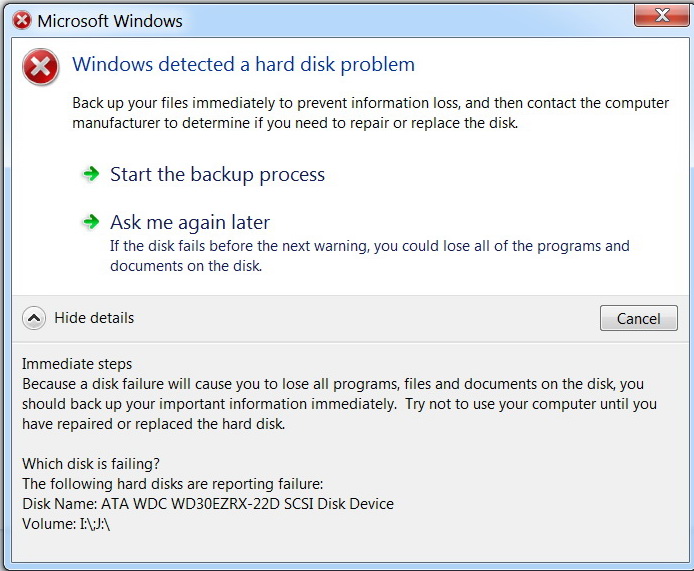
Task: Click the small red error icon in title bar
Action: tap(21, 20)
